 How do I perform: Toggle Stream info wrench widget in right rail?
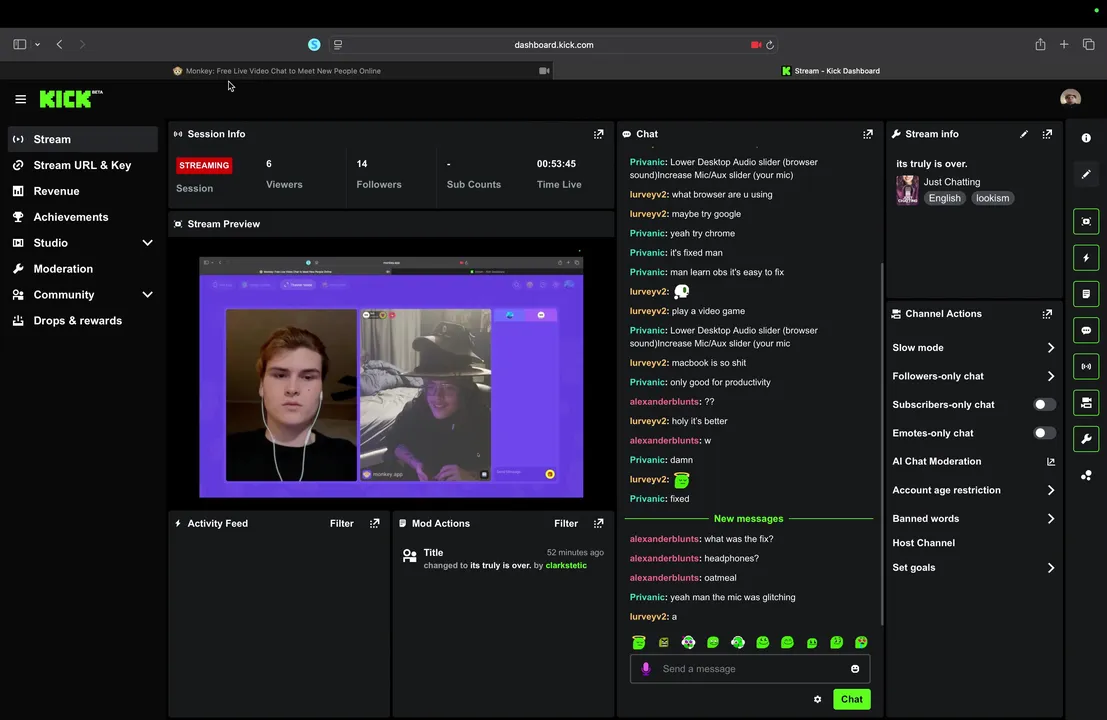[x=1086, y=439]
